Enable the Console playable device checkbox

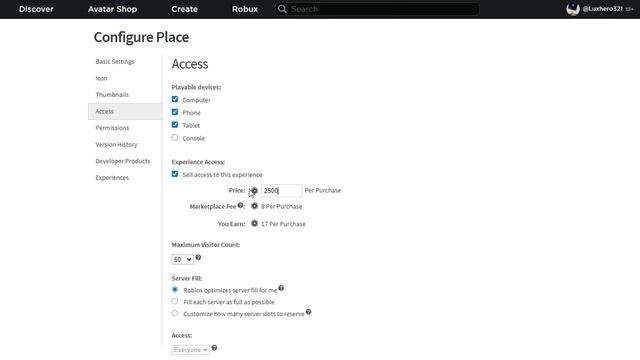pos(175,138)
